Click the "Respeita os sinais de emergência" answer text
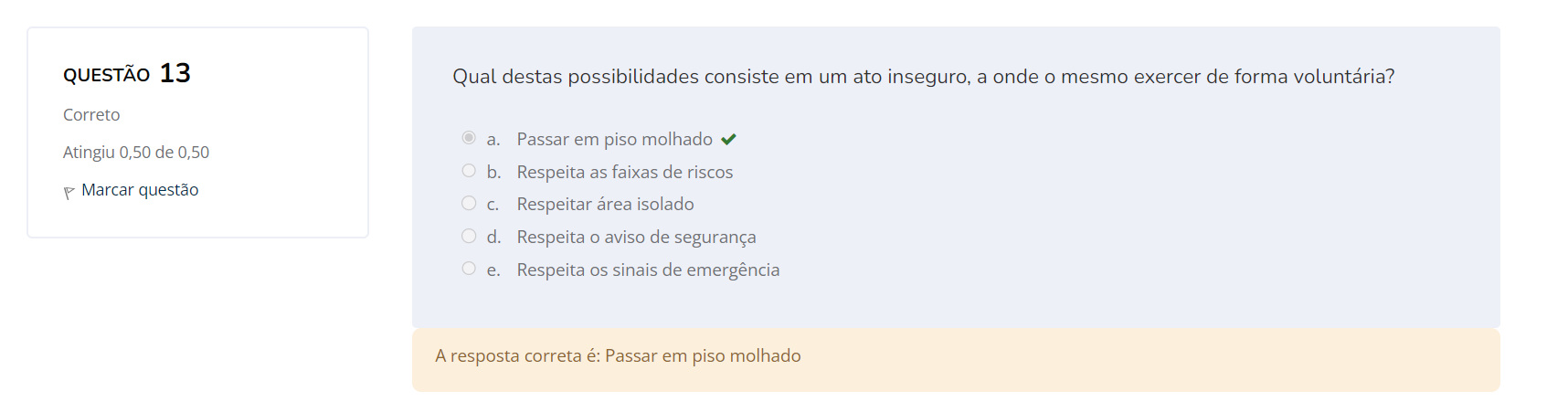The width and height of the screenshot is (1568, 402). (x=648, y=270)
